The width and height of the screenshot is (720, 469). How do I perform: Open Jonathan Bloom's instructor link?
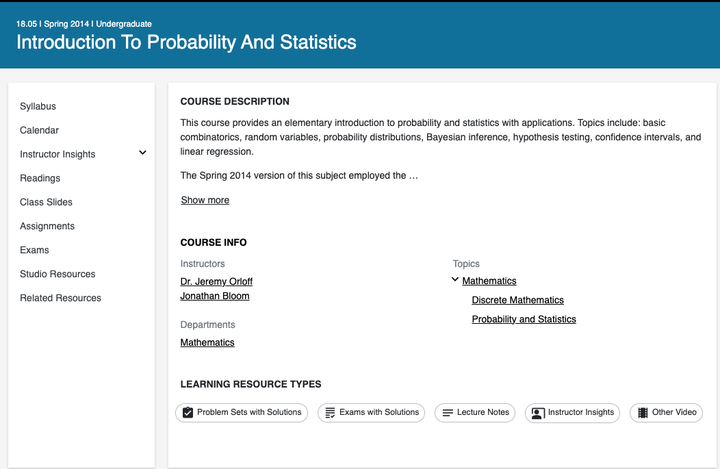pyautogui.click(x=215, y=296)
